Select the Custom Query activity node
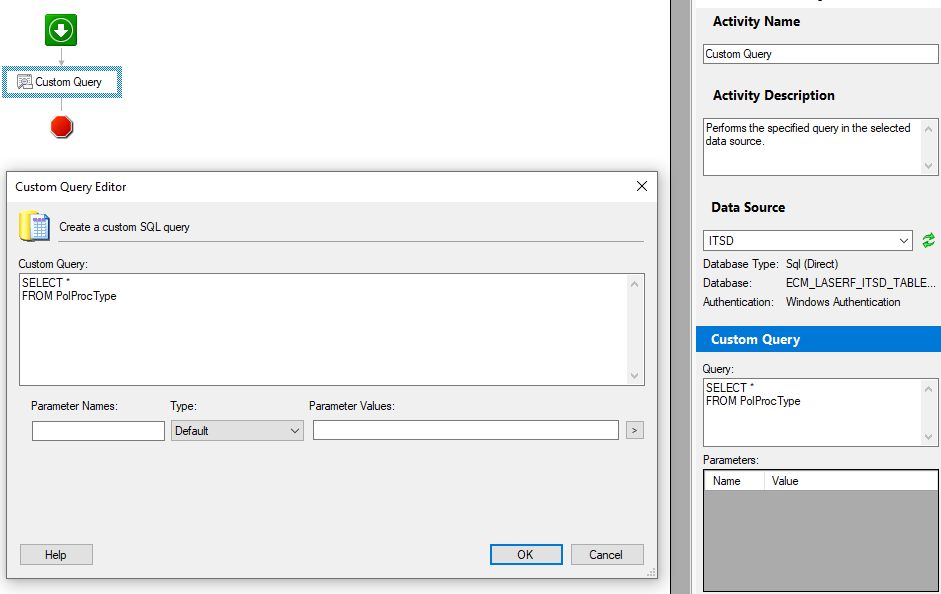This screenshot has height=594, width=941. tap(62, 82)
